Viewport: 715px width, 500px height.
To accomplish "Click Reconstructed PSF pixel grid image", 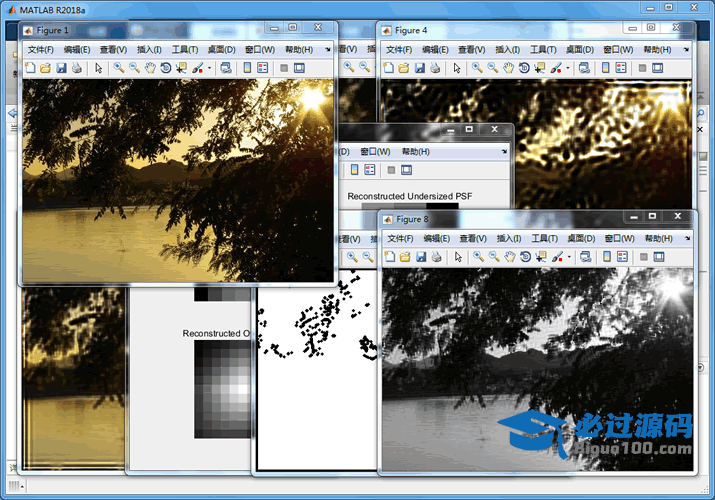I will pos(223,390).
